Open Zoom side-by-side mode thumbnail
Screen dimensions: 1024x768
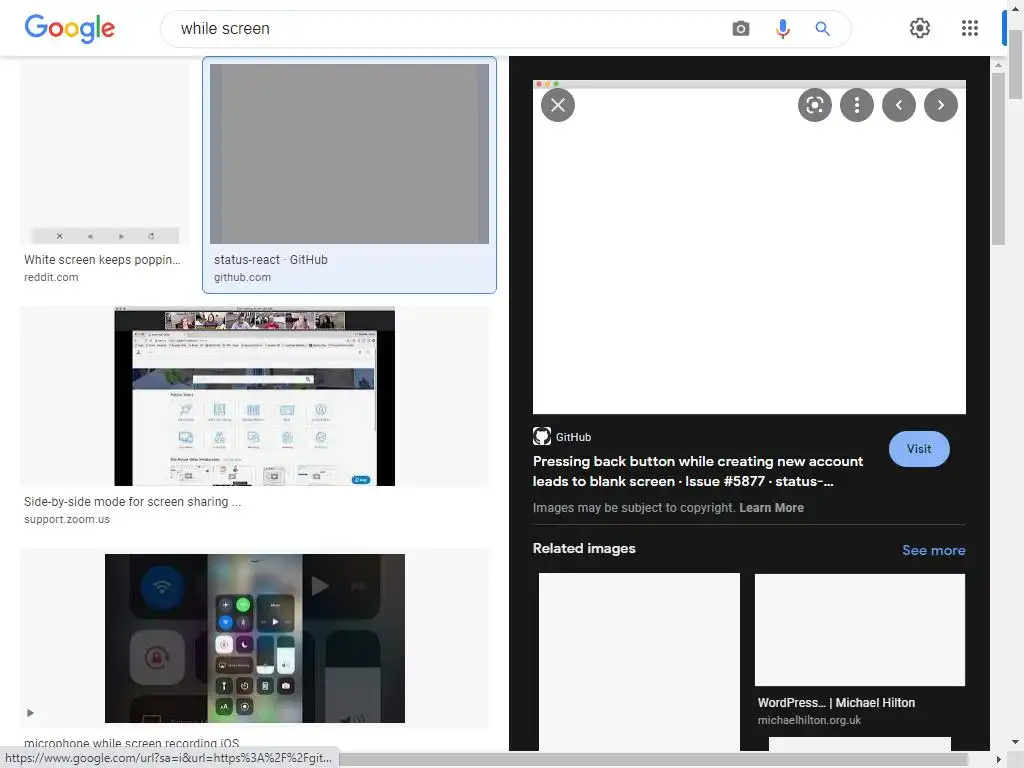(255, 396)
